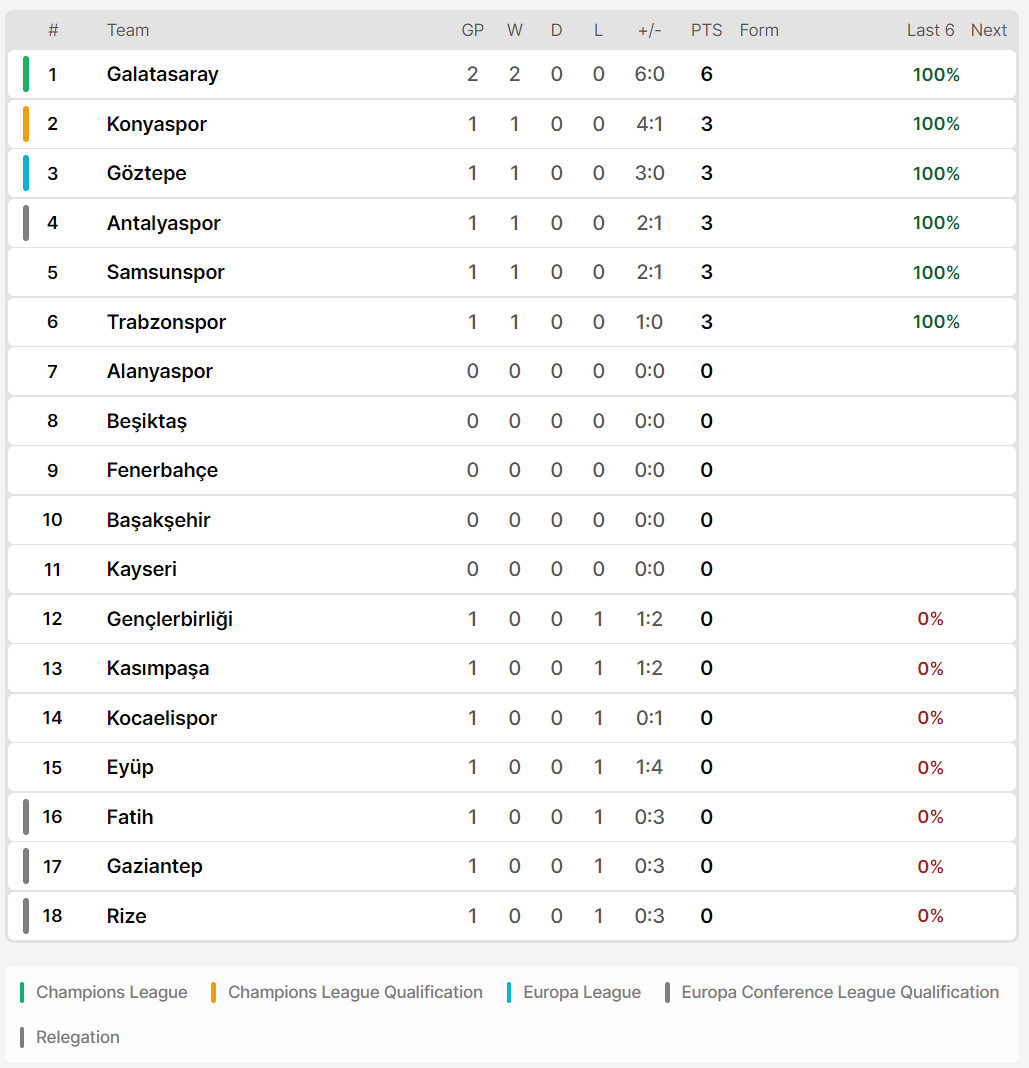The height and width of the screenshot is (1068, 1029).
Task: Click the orange Champions League Qualification legend marker
Action: [x=214, y=992]
